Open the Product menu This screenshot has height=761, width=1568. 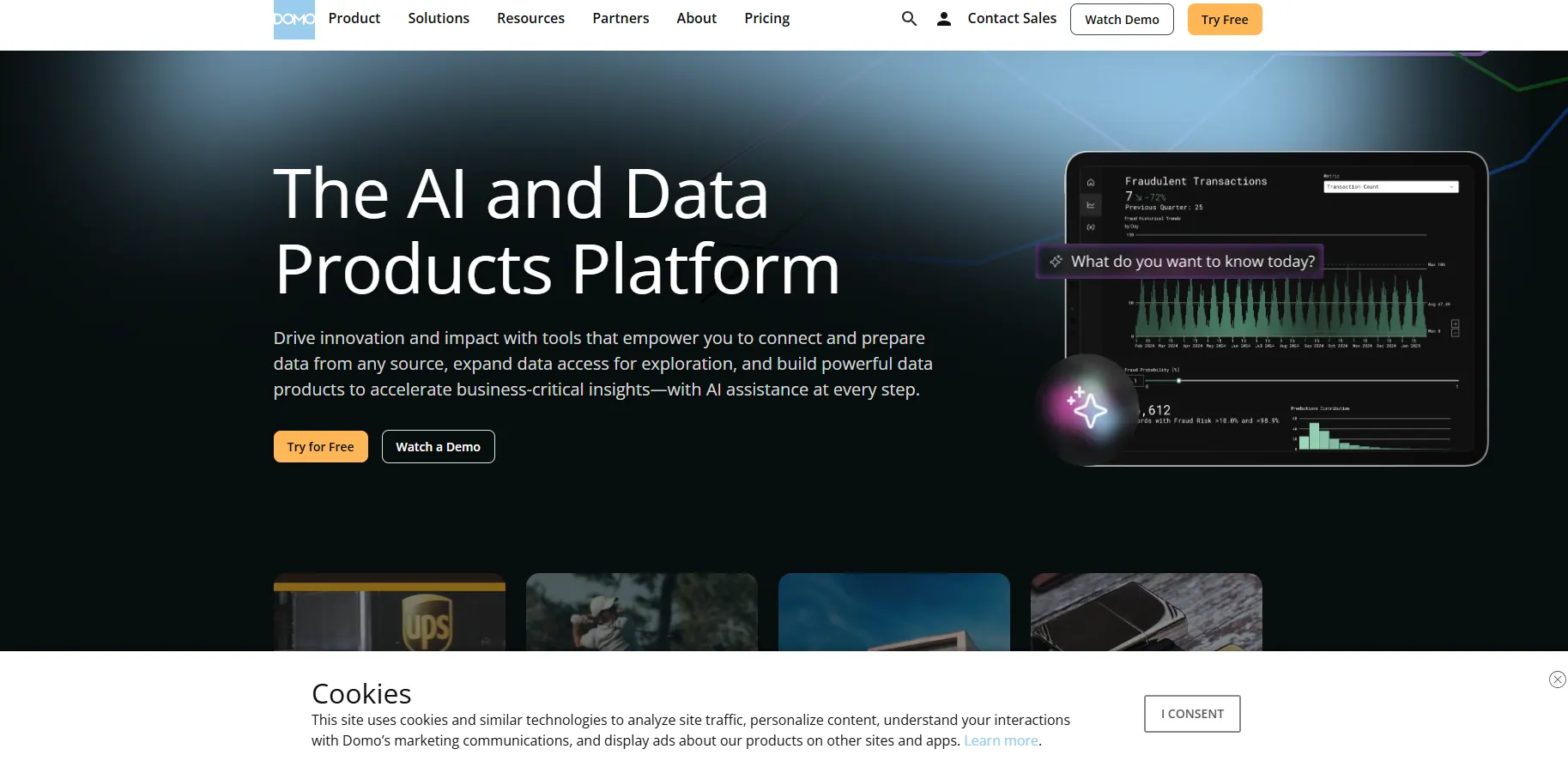(354, 19)
